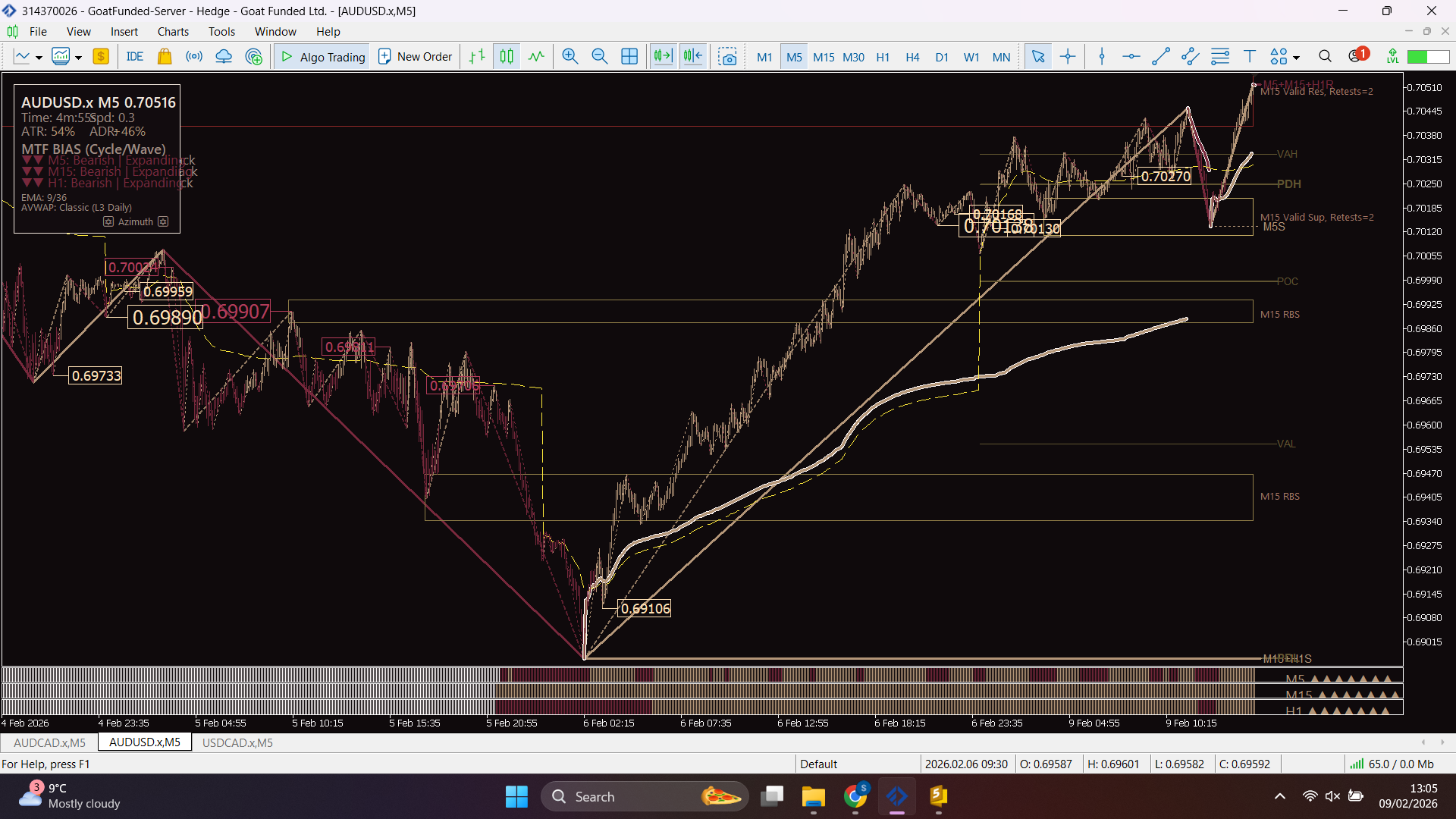Open the indicators list dropdown arrow
Screen dimensions: 1456x819
[78, 58]
